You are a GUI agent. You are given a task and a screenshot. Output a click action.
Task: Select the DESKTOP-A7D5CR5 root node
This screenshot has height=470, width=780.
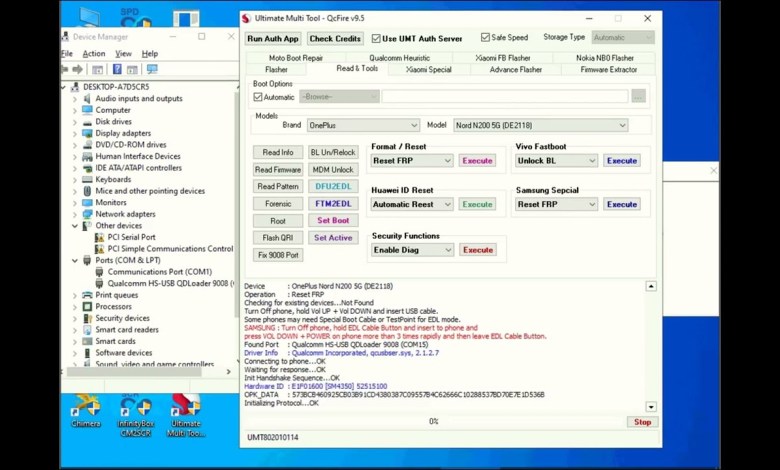[x=115, y=87]
